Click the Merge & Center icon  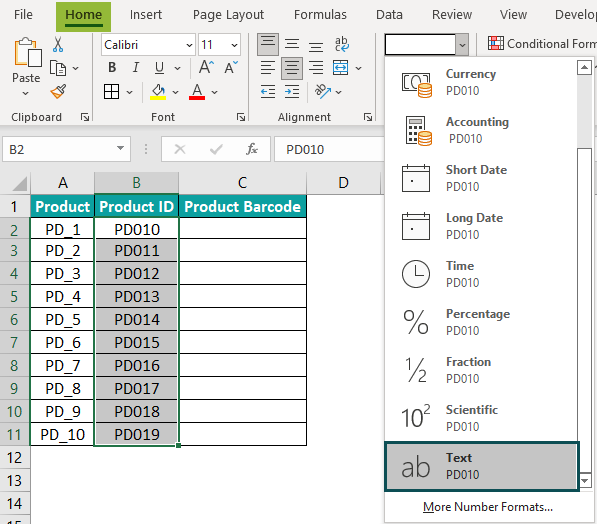pyautogui.click(x=340, y=68)
